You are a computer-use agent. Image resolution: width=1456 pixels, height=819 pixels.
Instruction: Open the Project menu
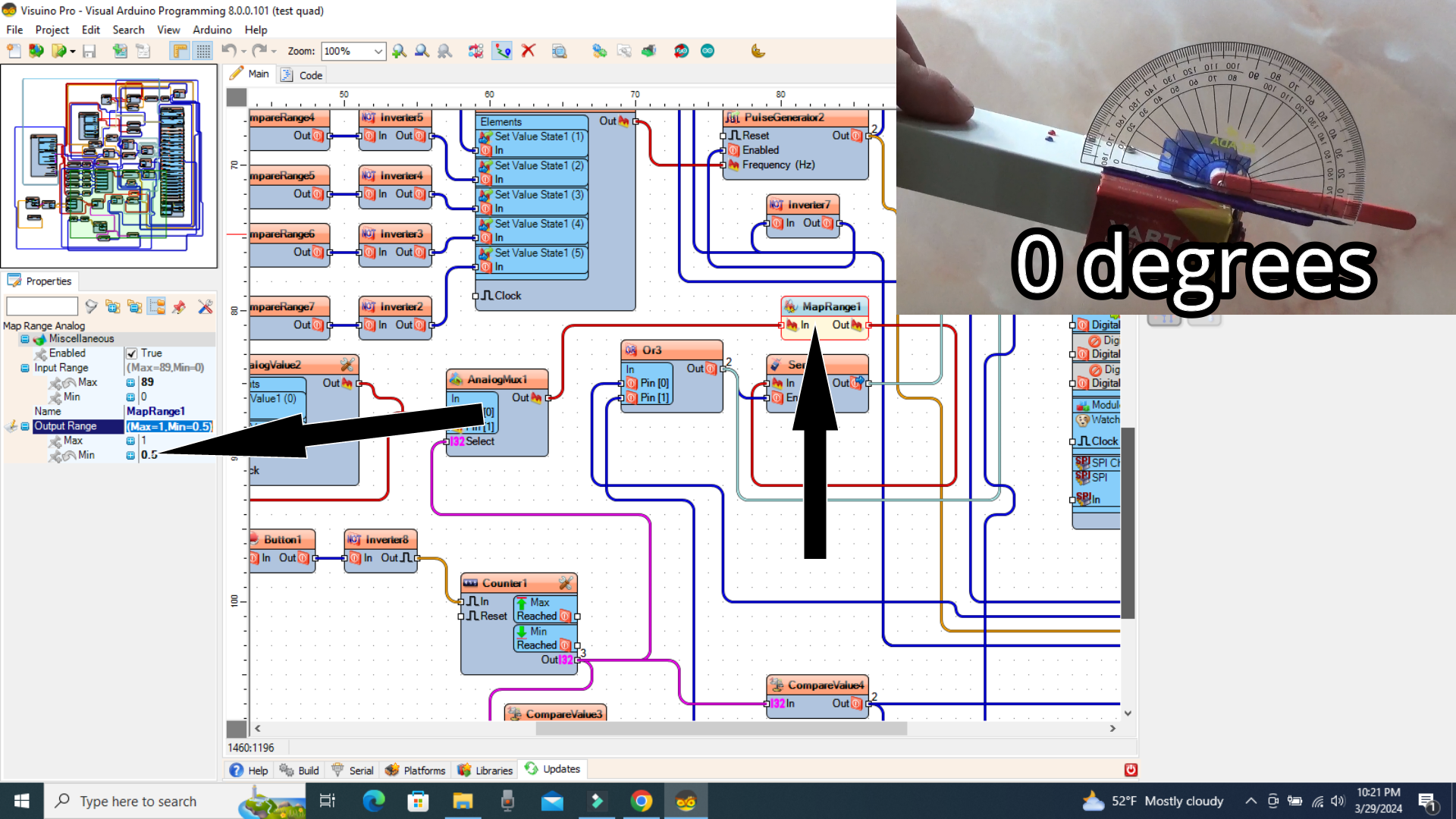(x=52, y=30)
